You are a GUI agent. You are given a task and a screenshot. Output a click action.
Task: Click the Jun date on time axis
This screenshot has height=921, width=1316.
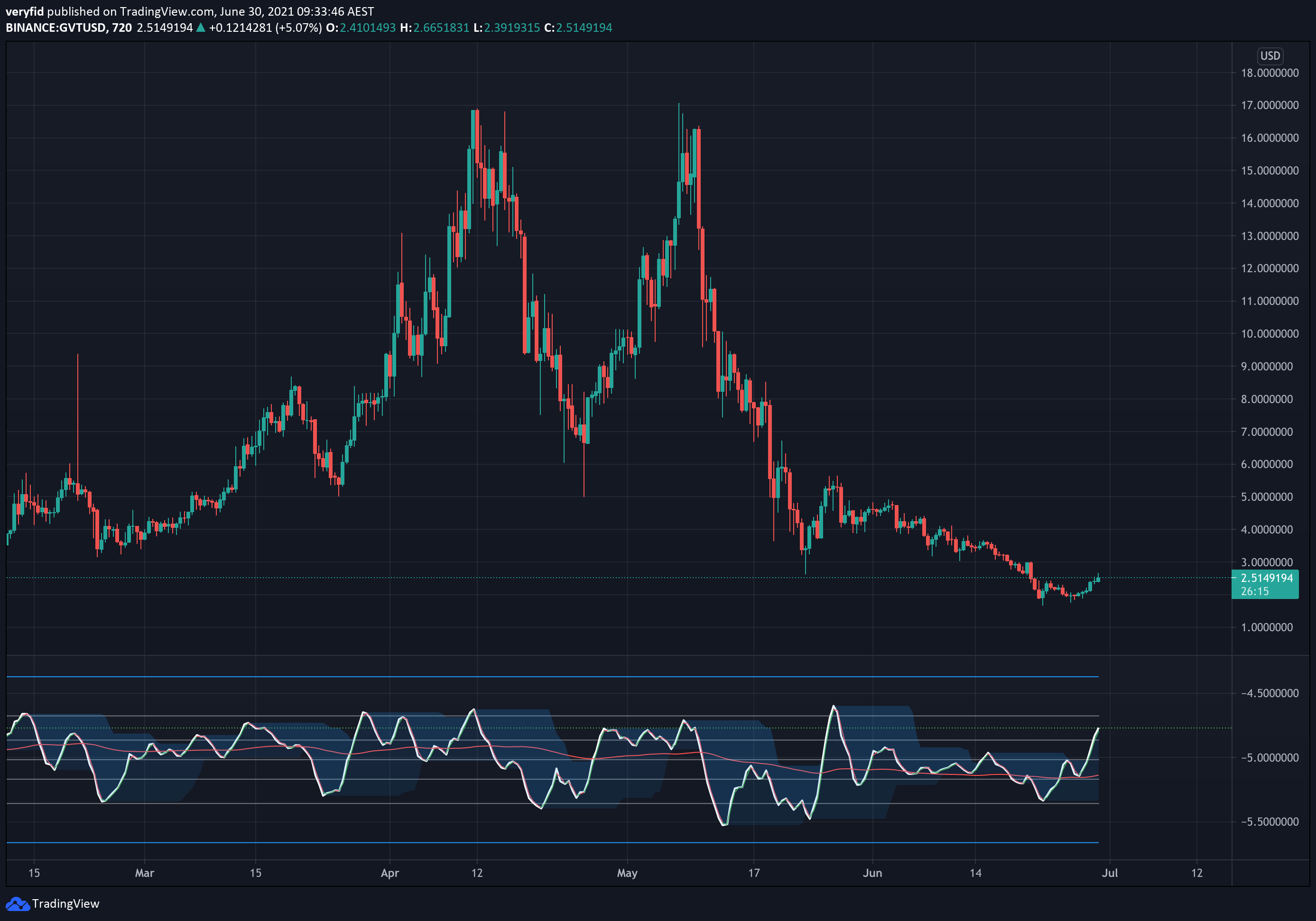[872, 873]
